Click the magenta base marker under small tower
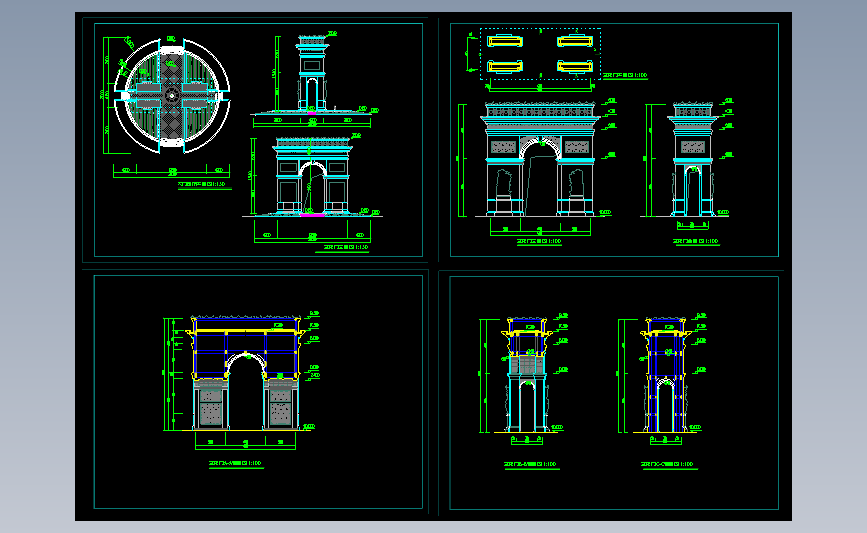 point(312,113)
